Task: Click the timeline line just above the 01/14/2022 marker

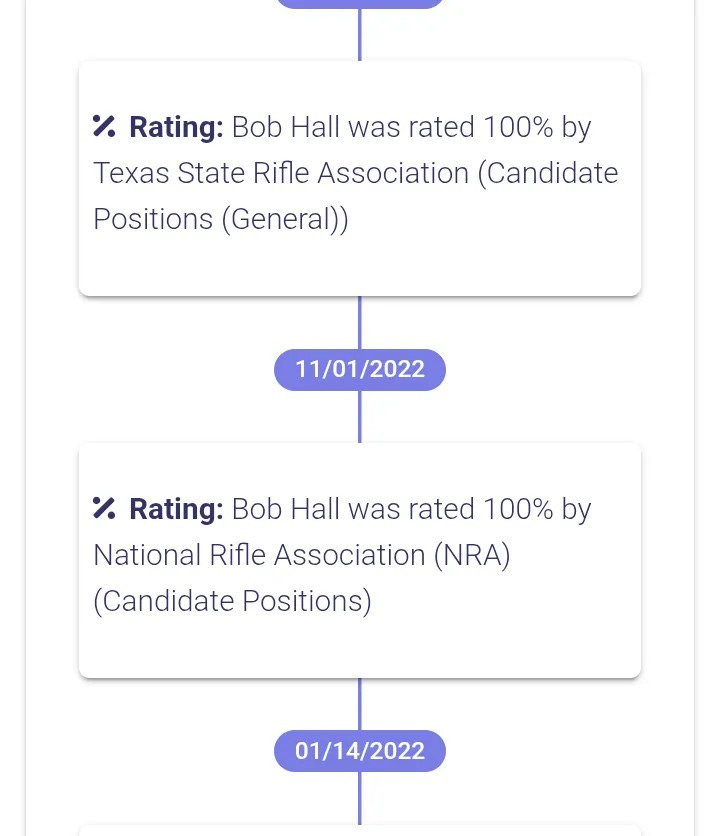Action: pyautogui.click(x=360, y=705)
